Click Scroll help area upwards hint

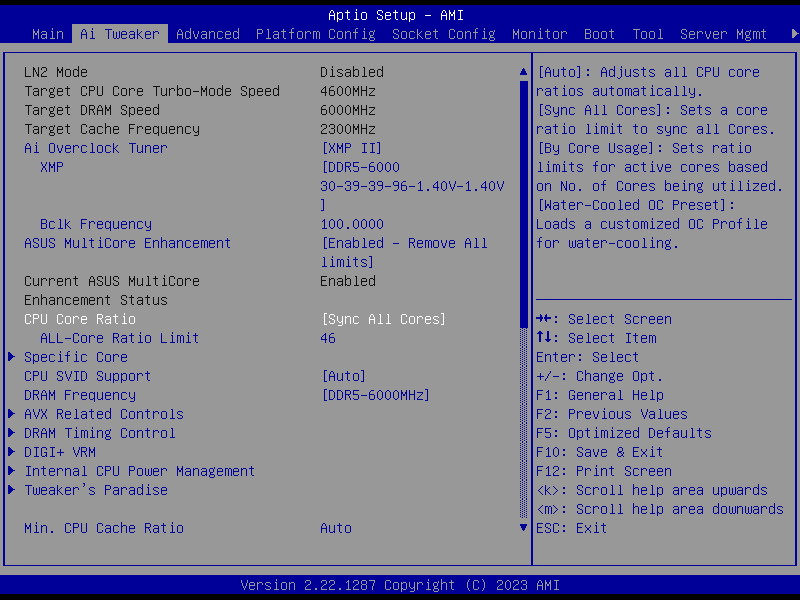click(x=652, y=490)
